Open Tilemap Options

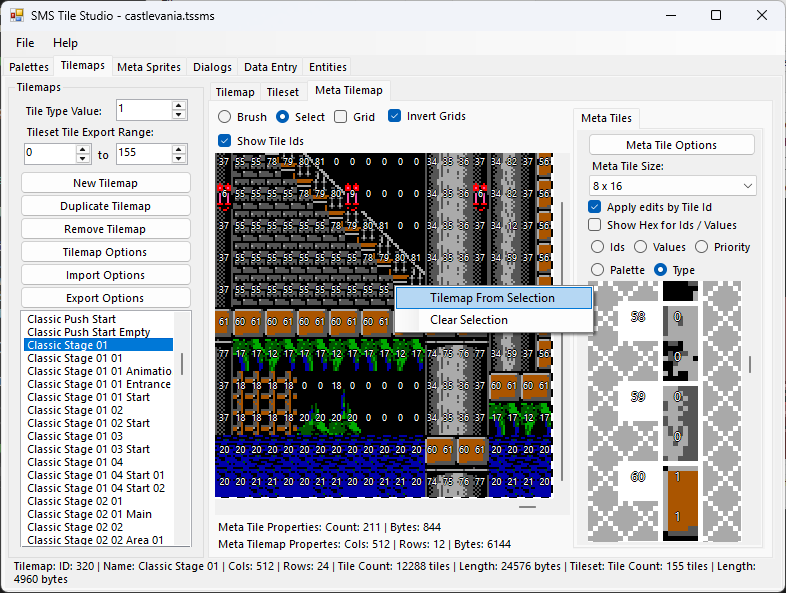106,252
